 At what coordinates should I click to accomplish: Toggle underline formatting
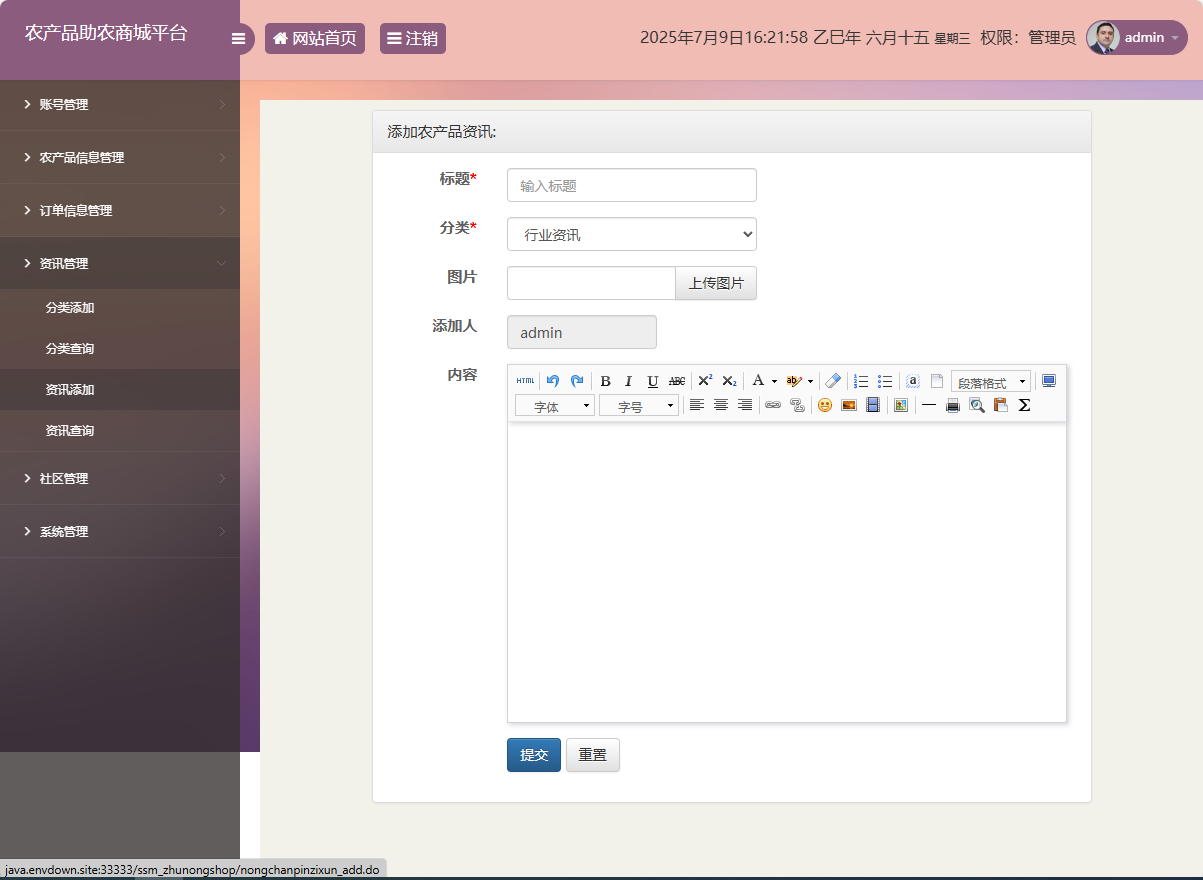tap(653, 381)
